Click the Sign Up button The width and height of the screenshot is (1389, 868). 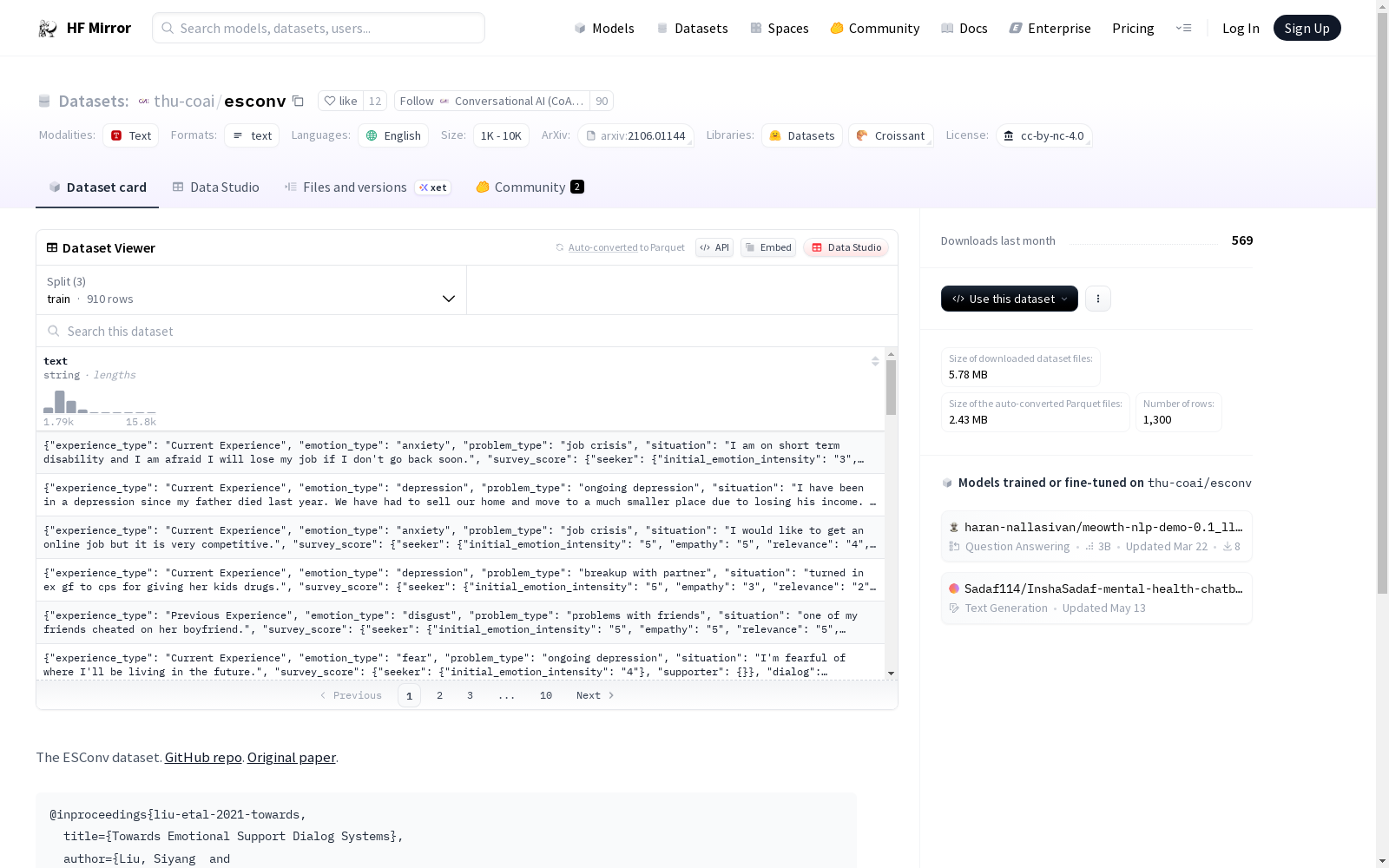1307,28
